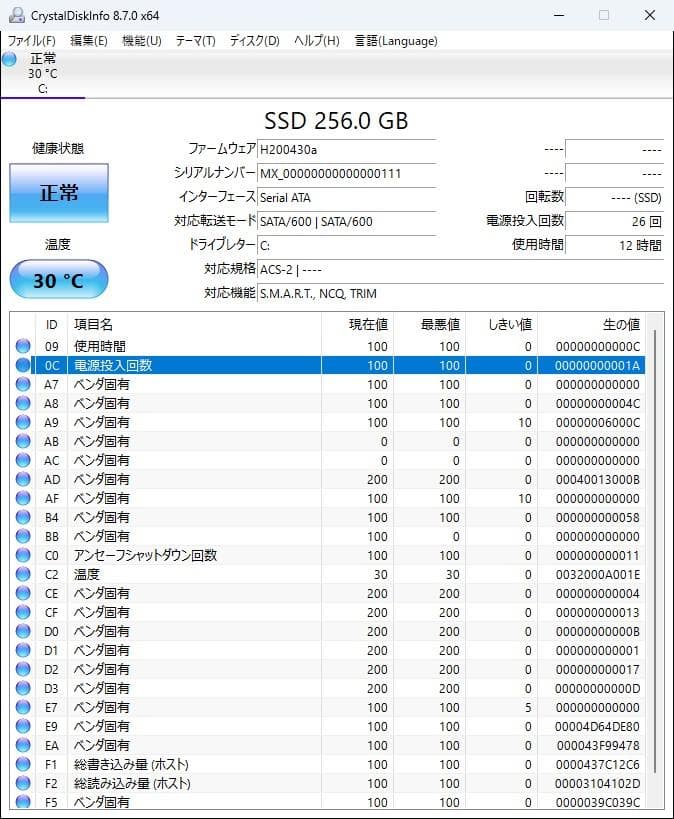This screenshot has width=674, height=819.
Task: Click the S.M.A.R.T., NCQ, TRIM features field
Action: click(x=460, y=294)
